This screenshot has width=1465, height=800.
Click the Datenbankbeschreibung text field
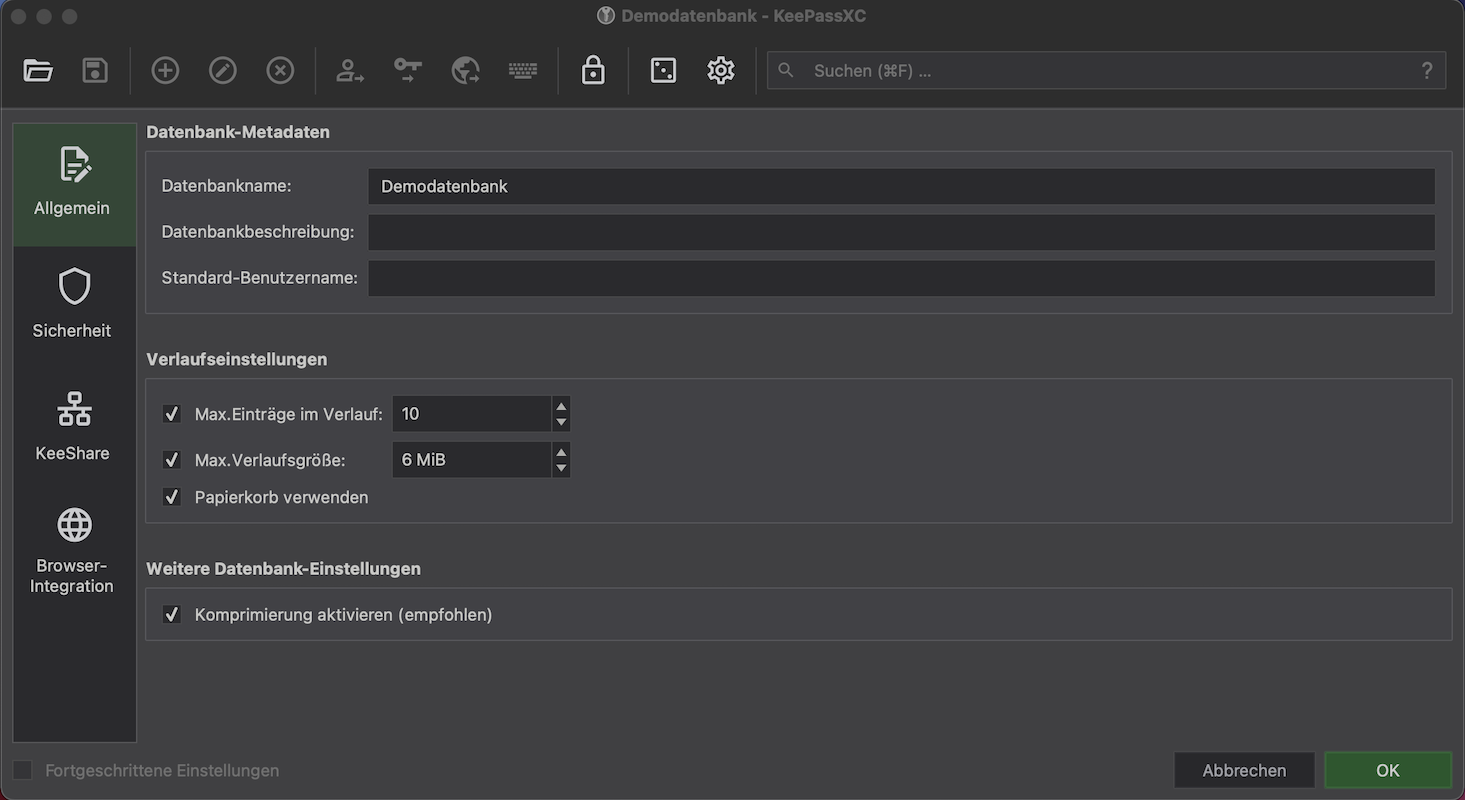point(900,232)
